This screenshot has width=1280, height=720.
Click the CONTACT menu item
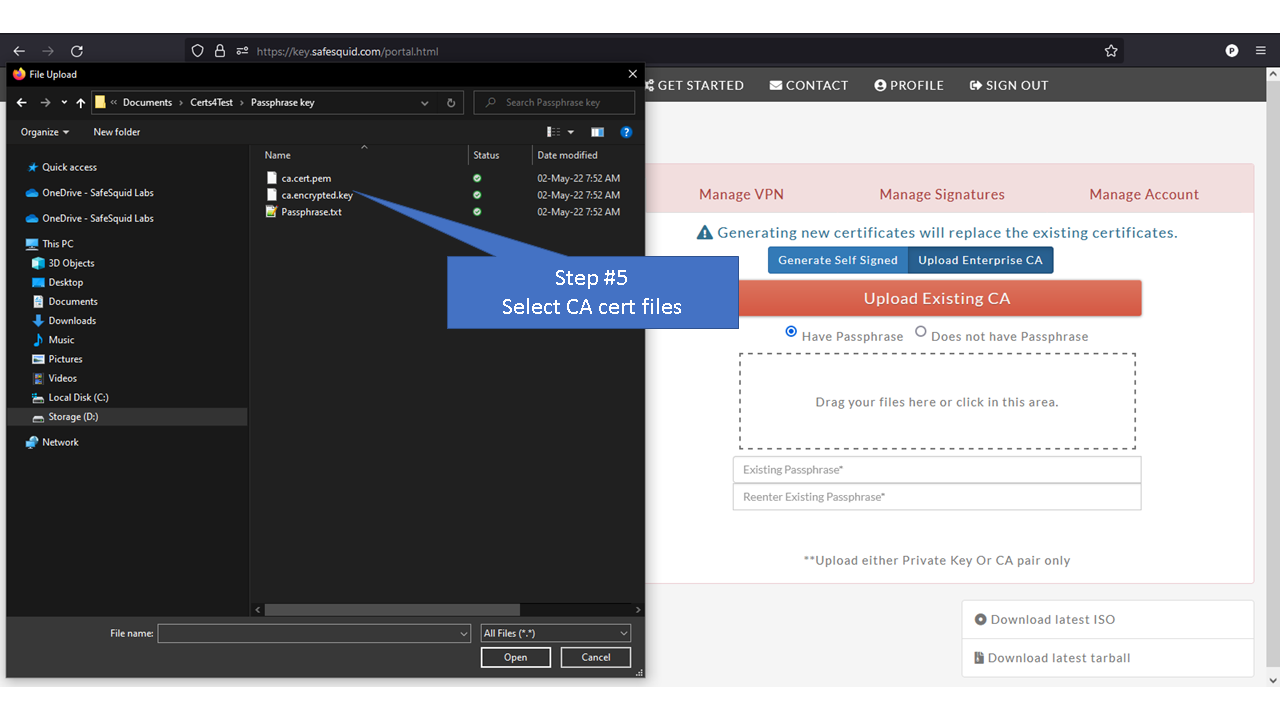(808, 85)
